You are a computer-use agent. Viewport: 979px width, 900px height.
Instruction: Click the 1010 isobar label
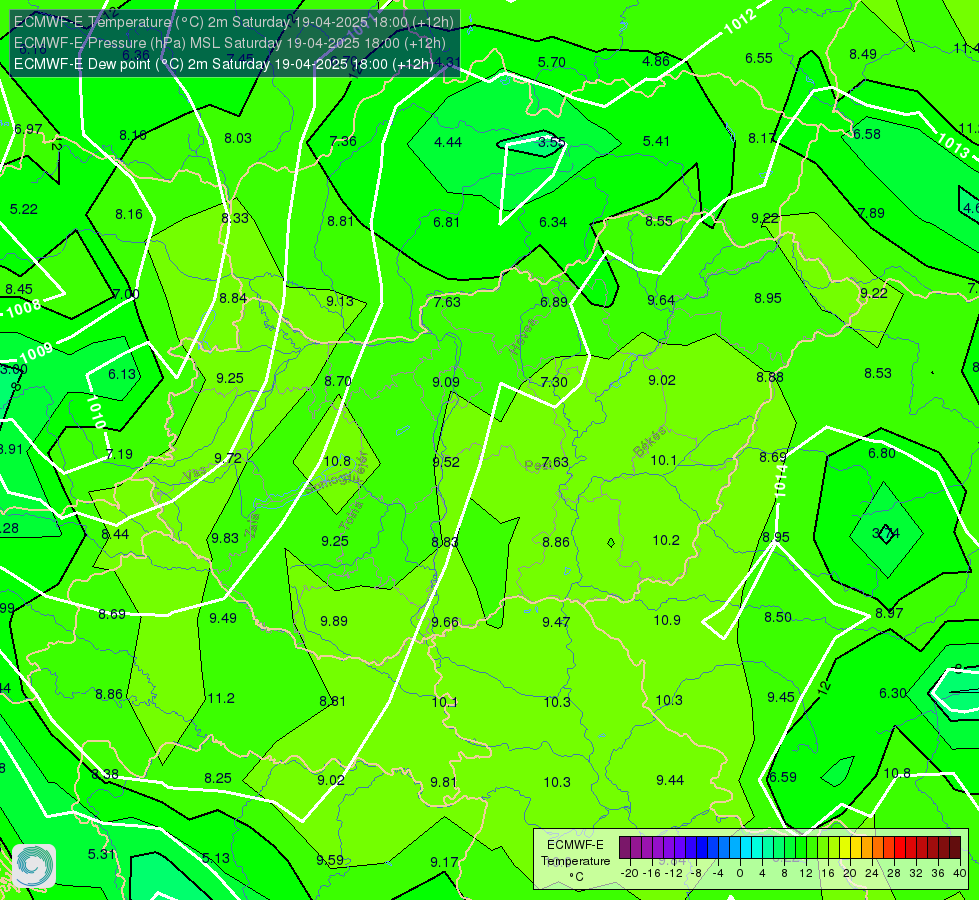(96, 410)
